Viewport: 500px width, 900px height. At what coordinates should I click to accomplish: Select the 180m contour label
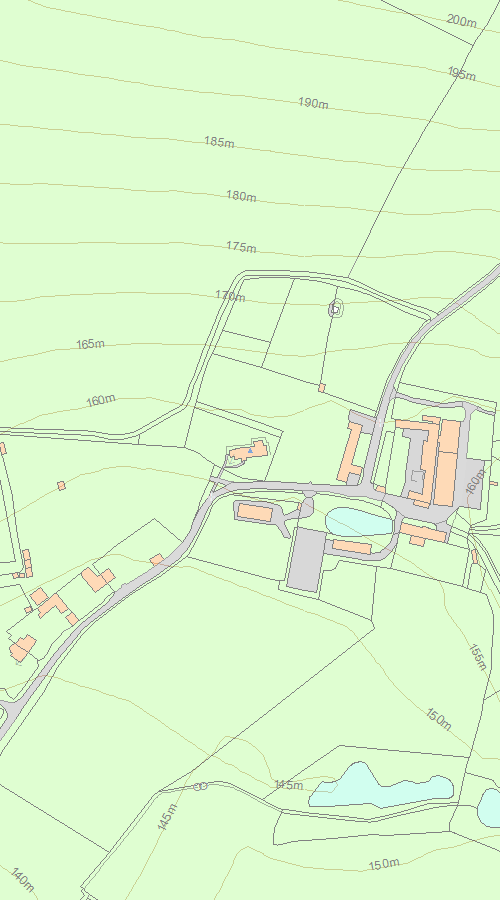241,196
